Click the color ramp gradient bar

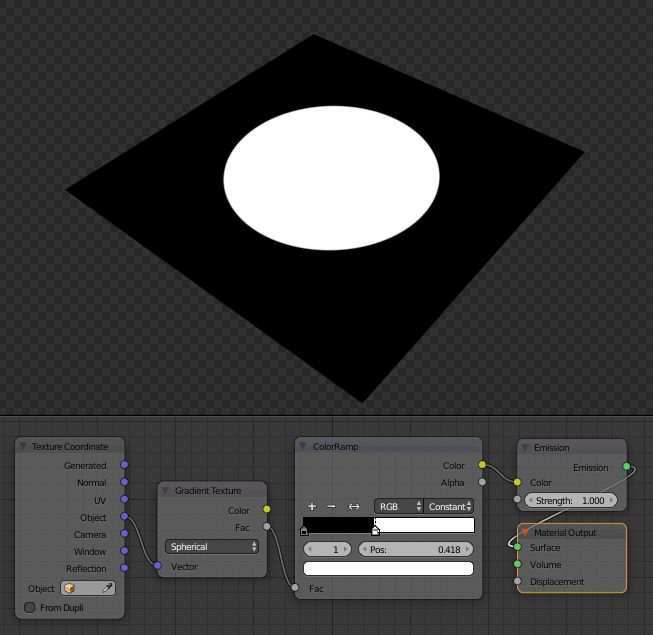click(x=389, y=525)
